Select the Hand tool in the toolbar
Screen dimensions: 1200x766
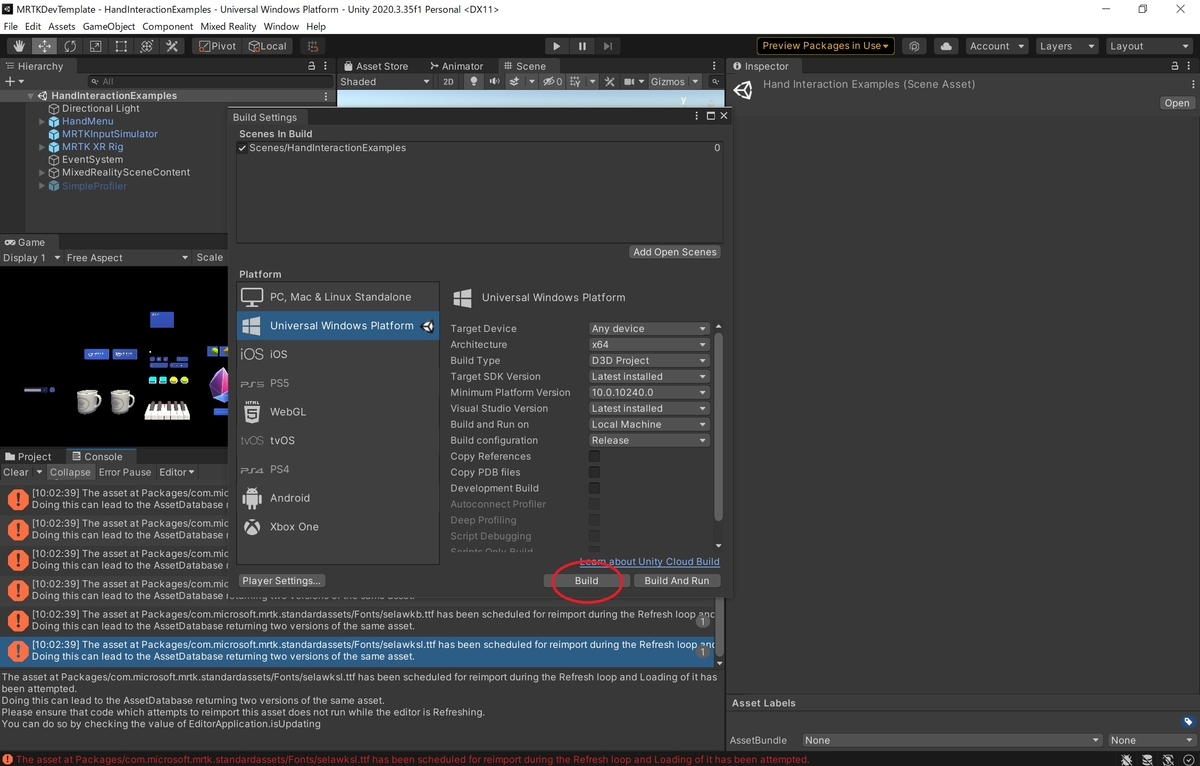[x=19, y=46]
